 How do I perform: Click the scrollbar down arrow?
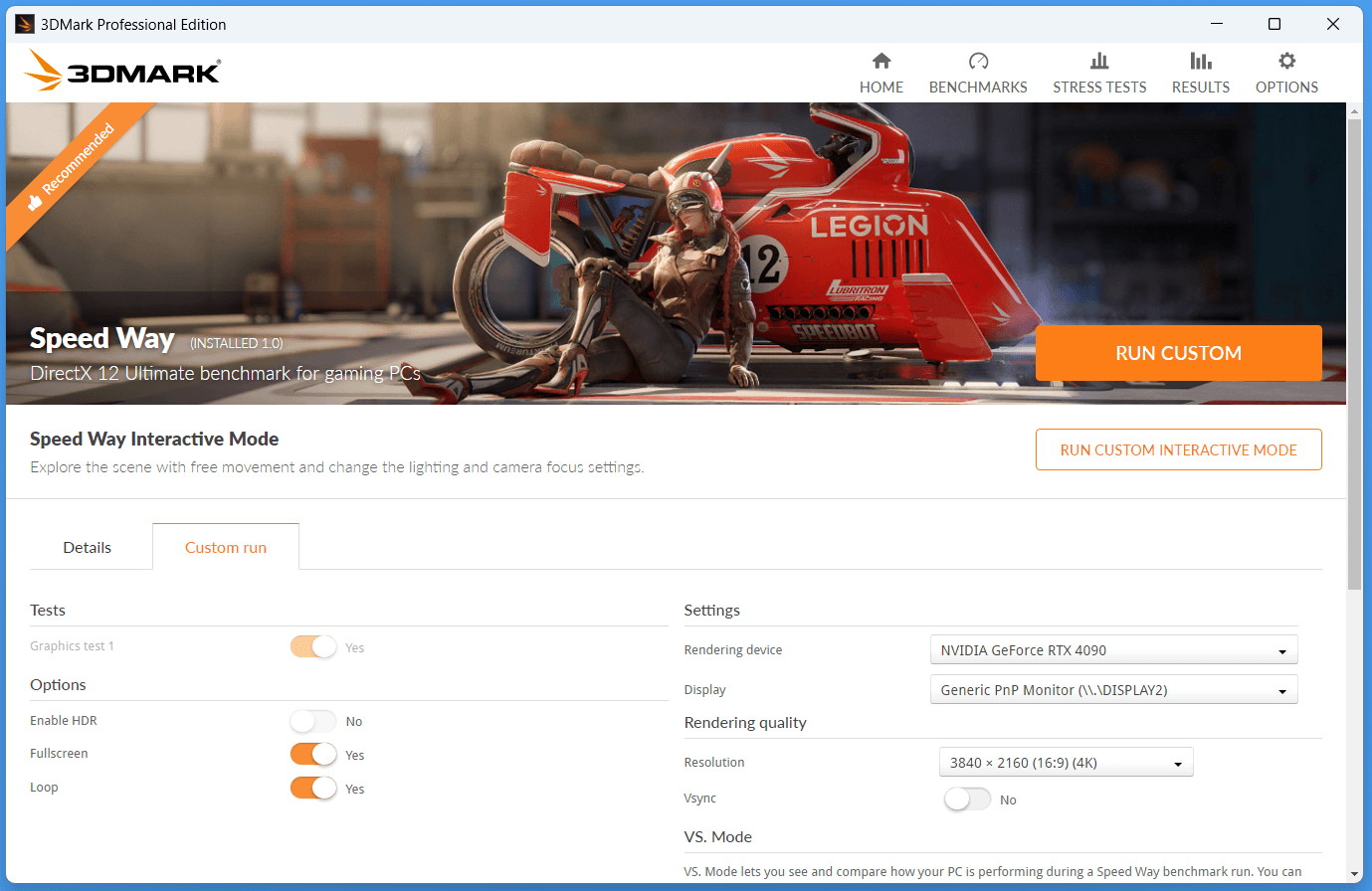(1354, 874)
